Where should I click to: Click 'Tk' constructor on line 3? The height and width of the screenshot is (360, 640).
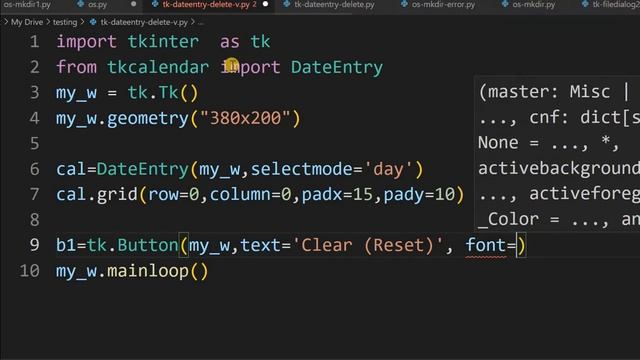[168, 93]
